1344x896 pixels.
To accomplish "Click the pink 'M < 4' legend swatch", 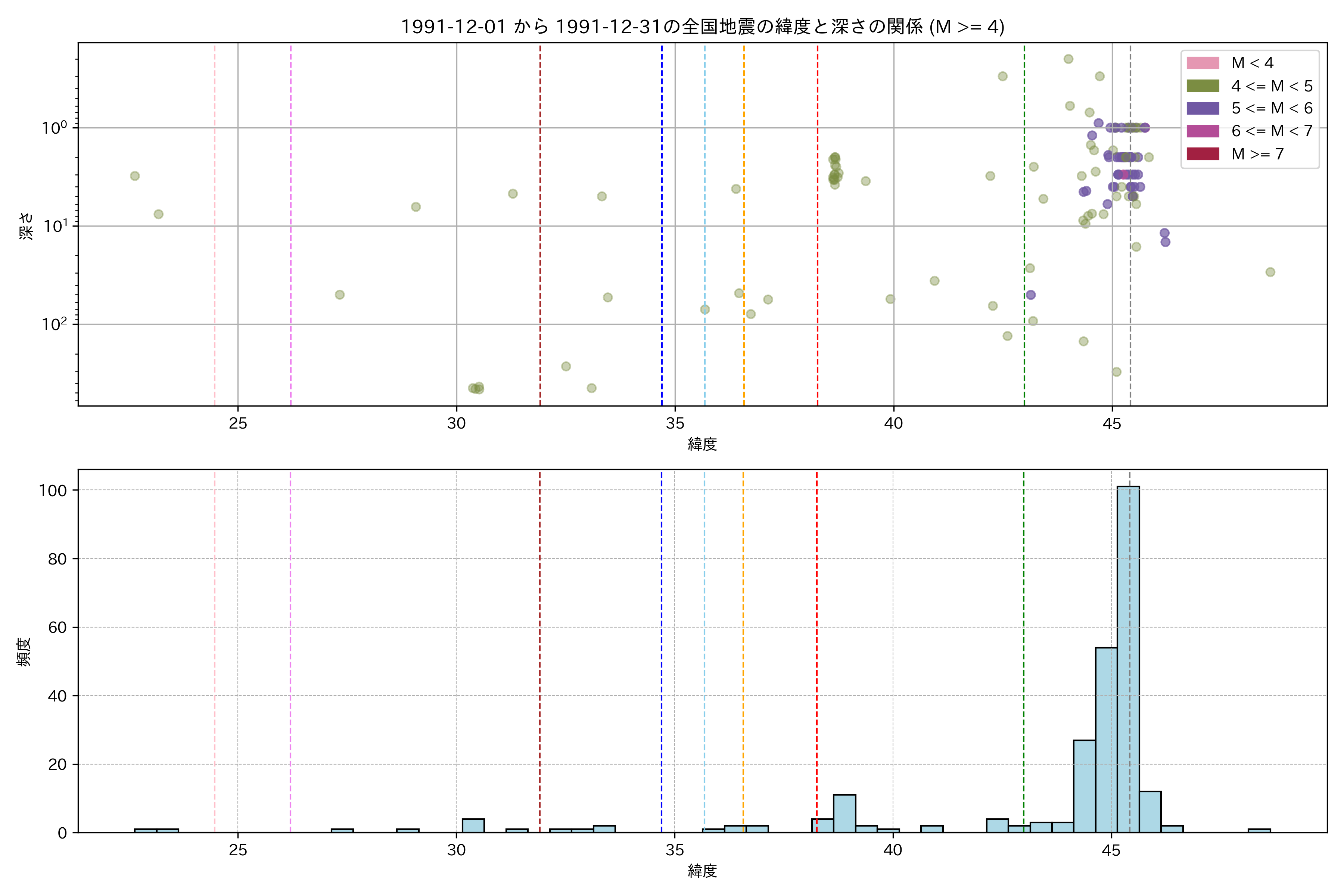I will (x=1202, y=63).
